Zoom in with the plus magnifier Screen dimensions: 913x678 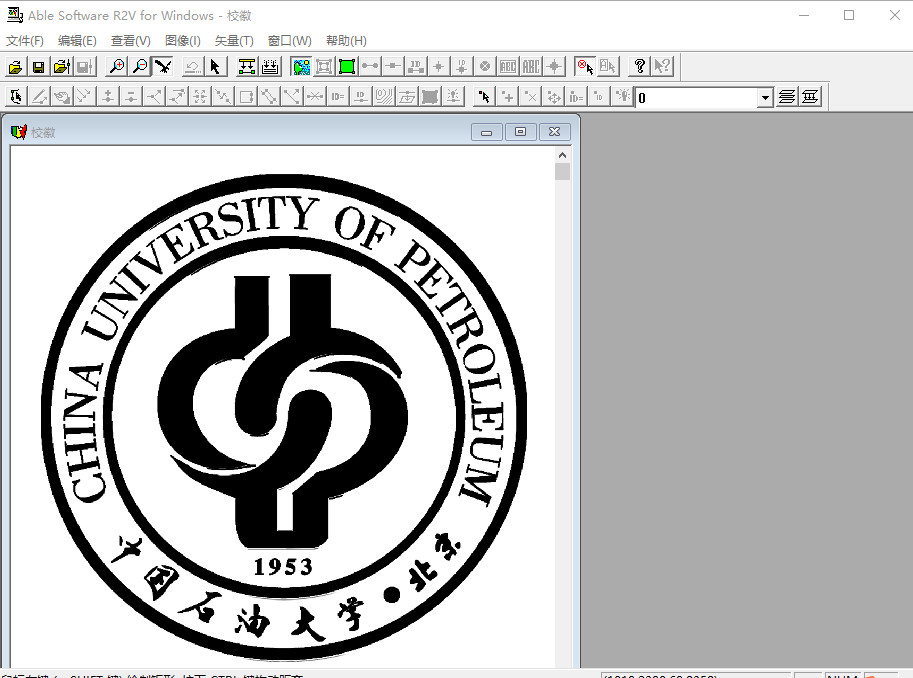pyautogui.click(x=117, y=67)
